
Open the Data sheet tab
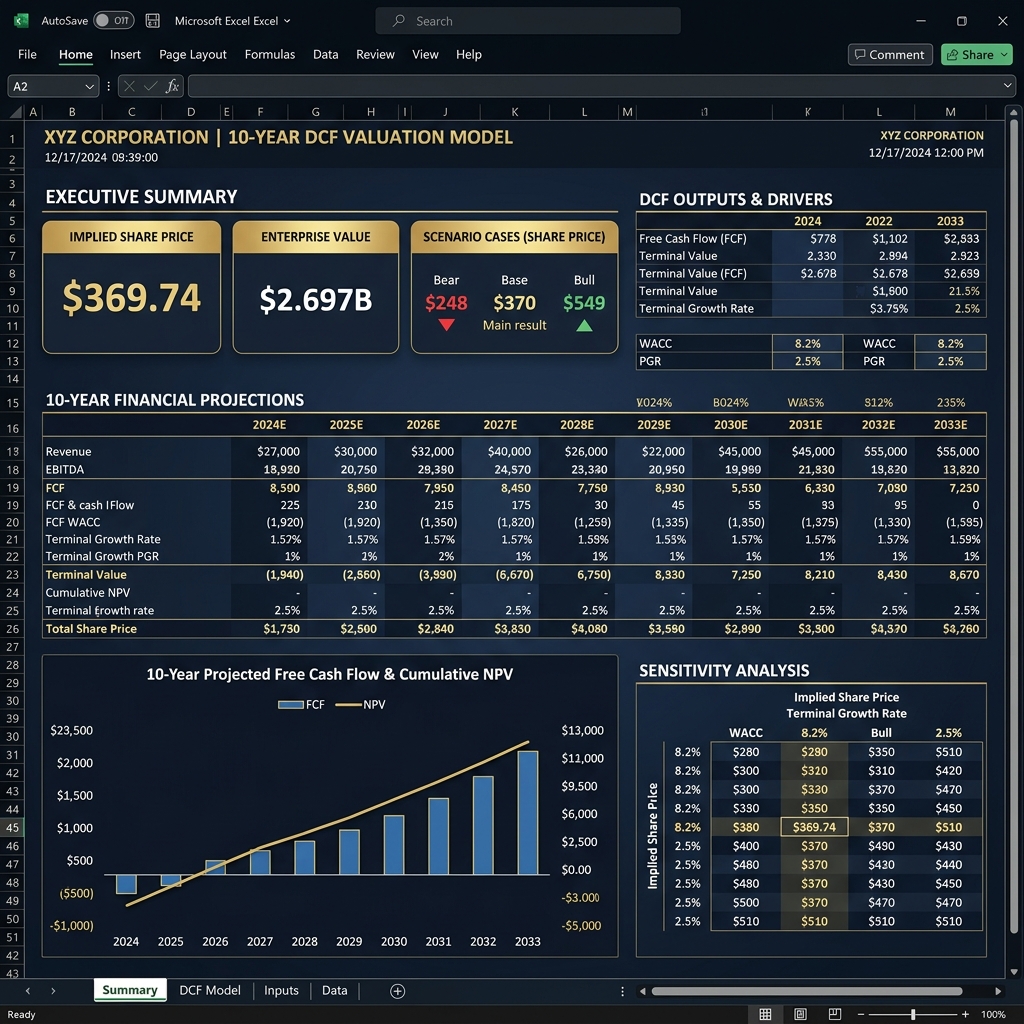coord(334,990)
